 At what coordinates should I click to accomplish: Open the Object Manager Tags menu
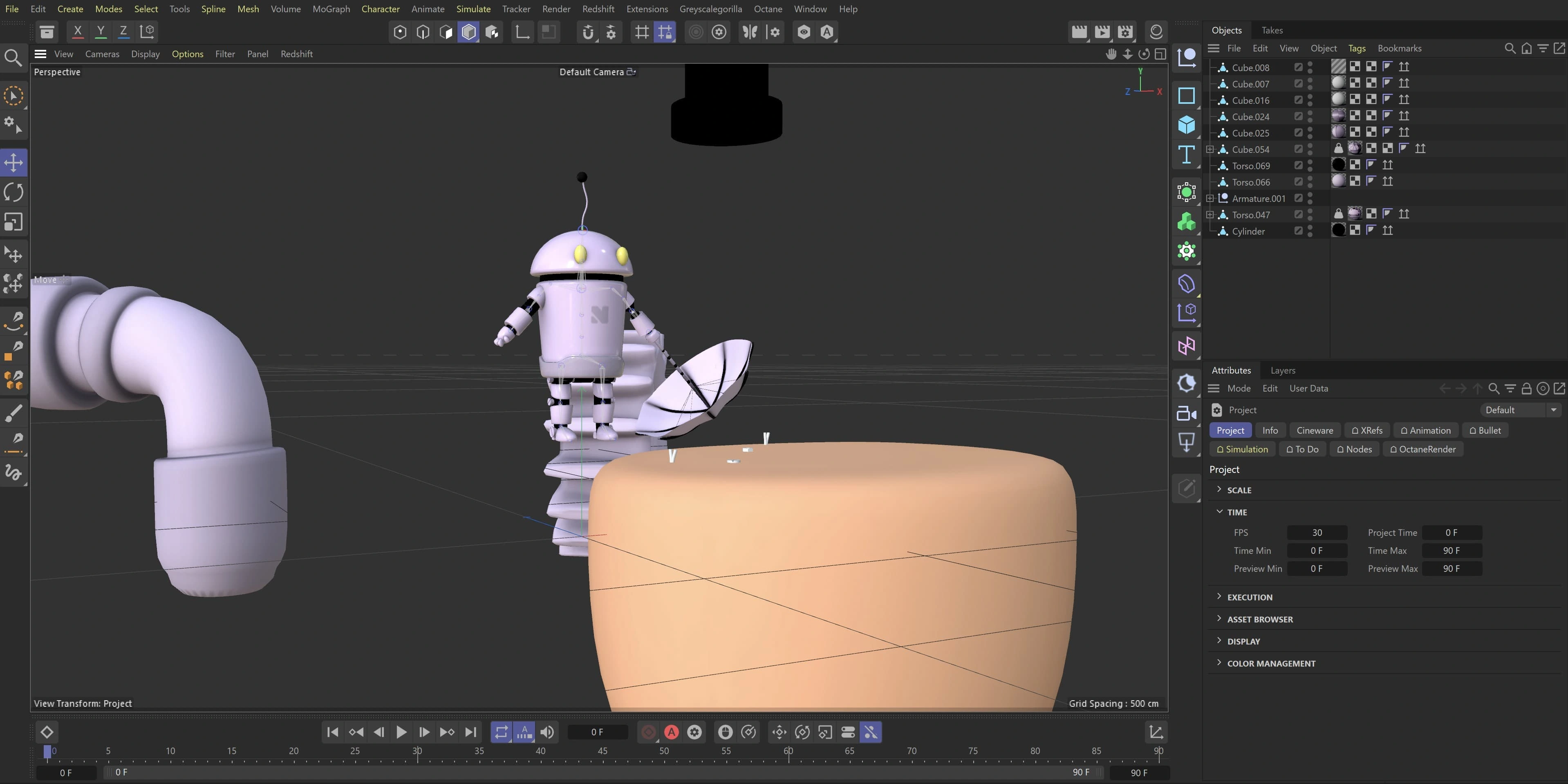click(x=1356, y=48)
